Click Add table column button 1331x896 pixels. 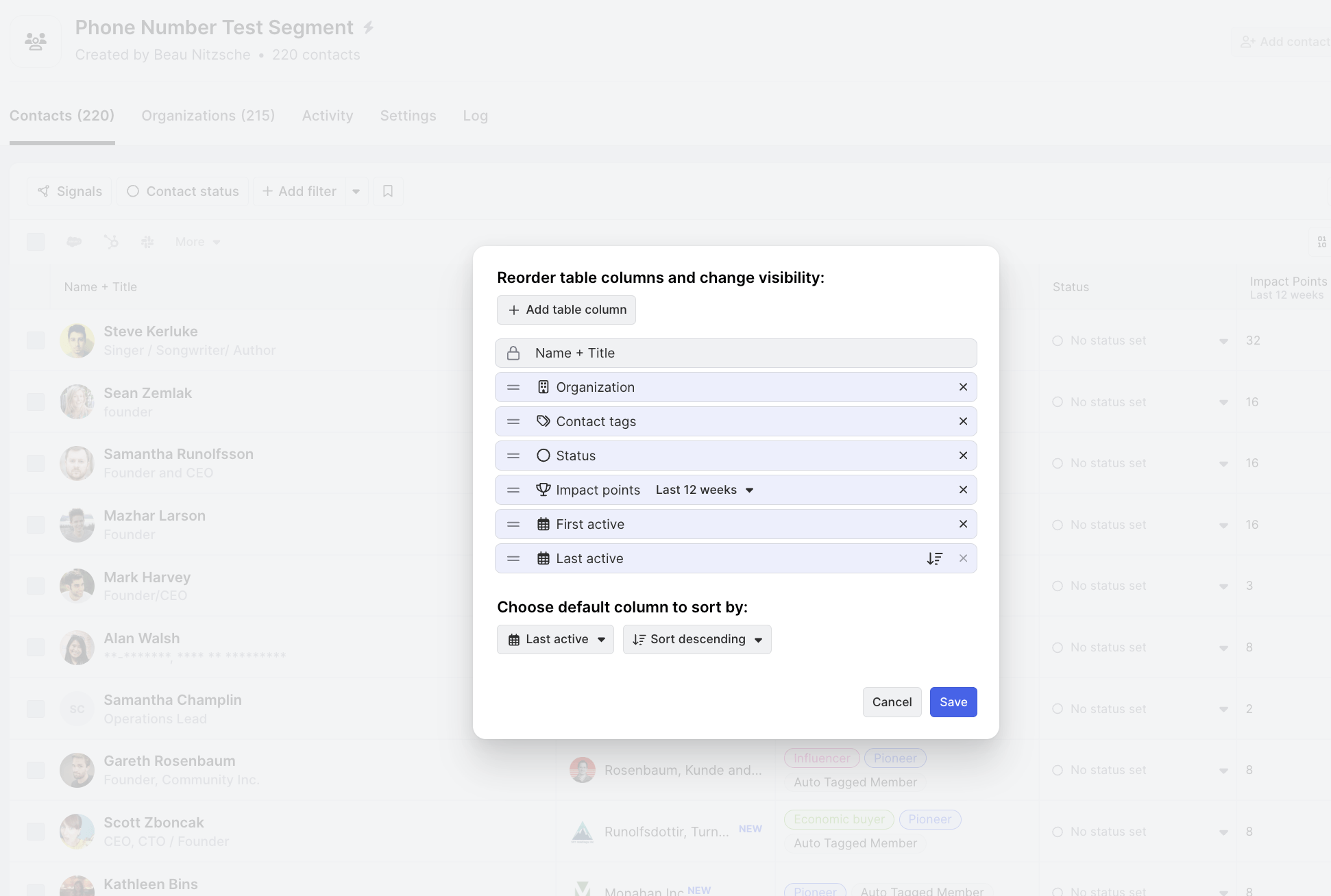click(566, 310)
